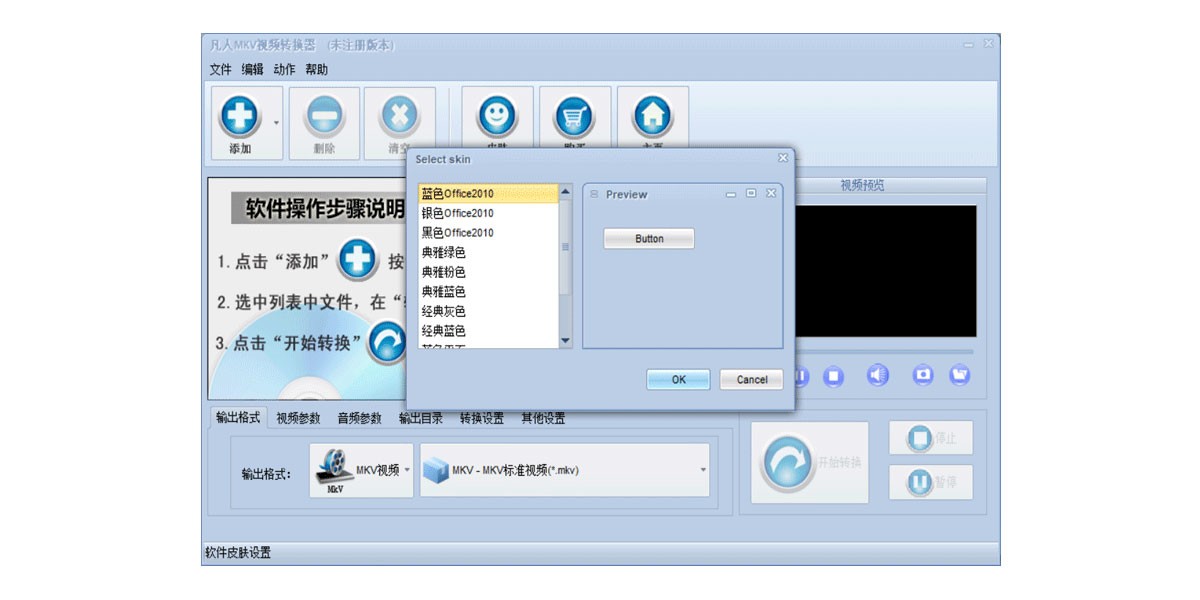This screenshot has height=600, width=1200.
Task: Click the 暂停 pause conversion button
Action: [931, 483]
